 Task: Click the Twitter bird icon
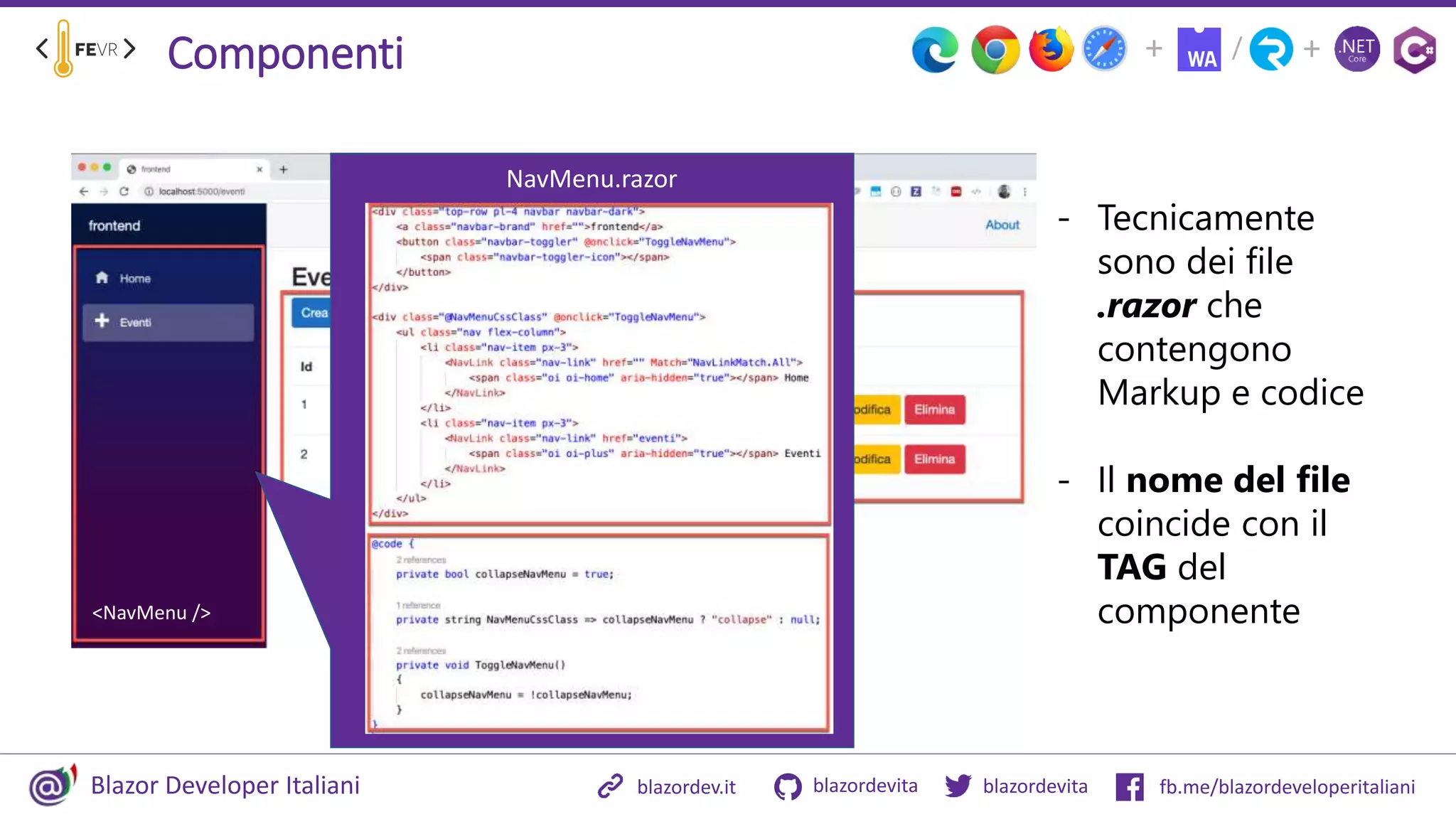coord(958,786)
